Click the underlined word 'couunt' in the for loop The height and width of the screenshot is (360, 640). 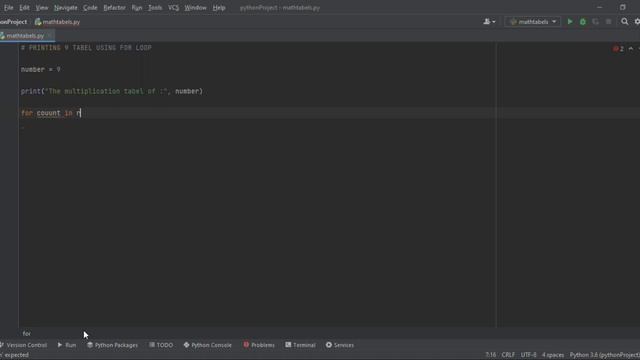(x=48, y=113)
